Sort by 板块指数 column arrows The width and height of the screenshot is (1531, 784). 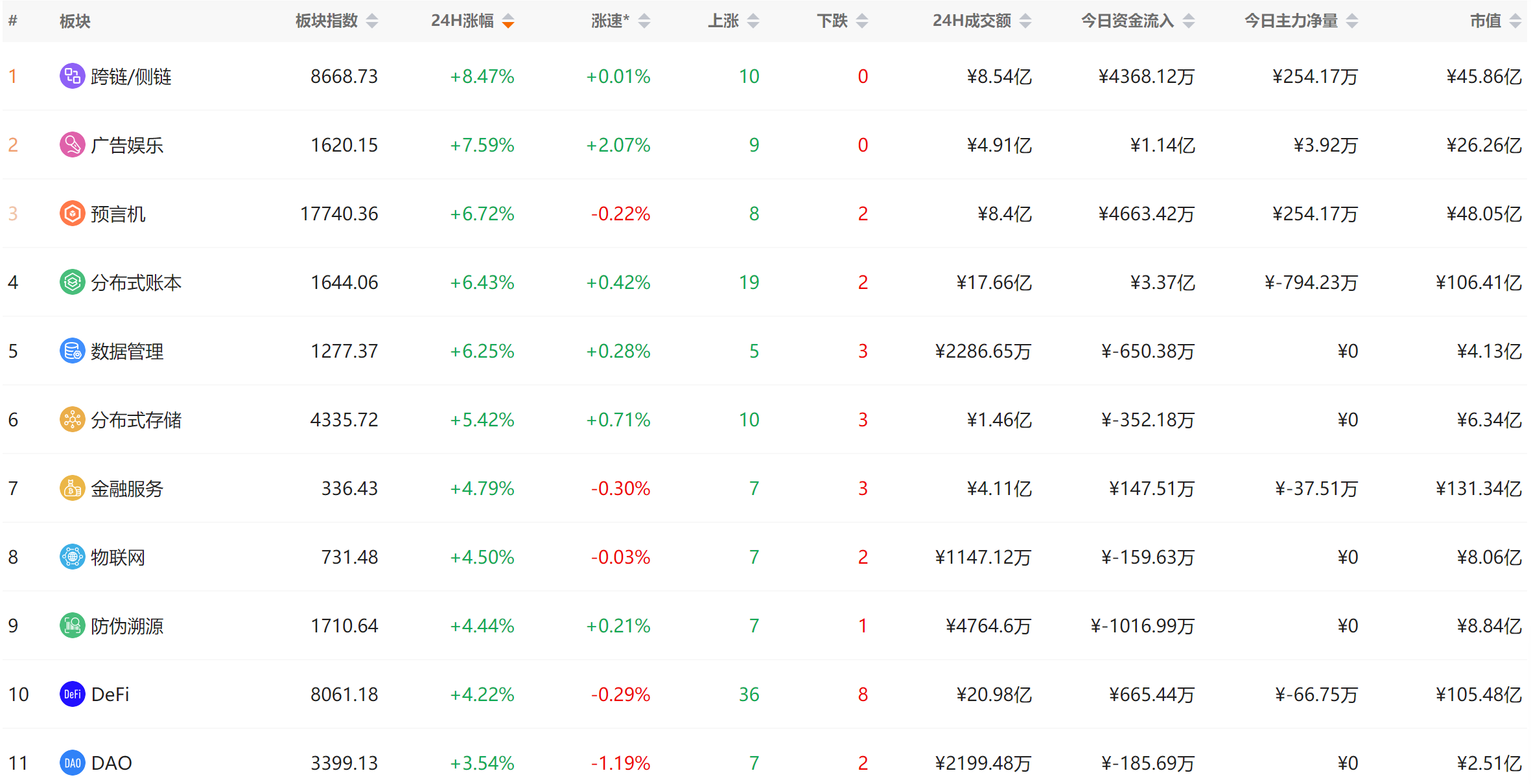point(371,21)
